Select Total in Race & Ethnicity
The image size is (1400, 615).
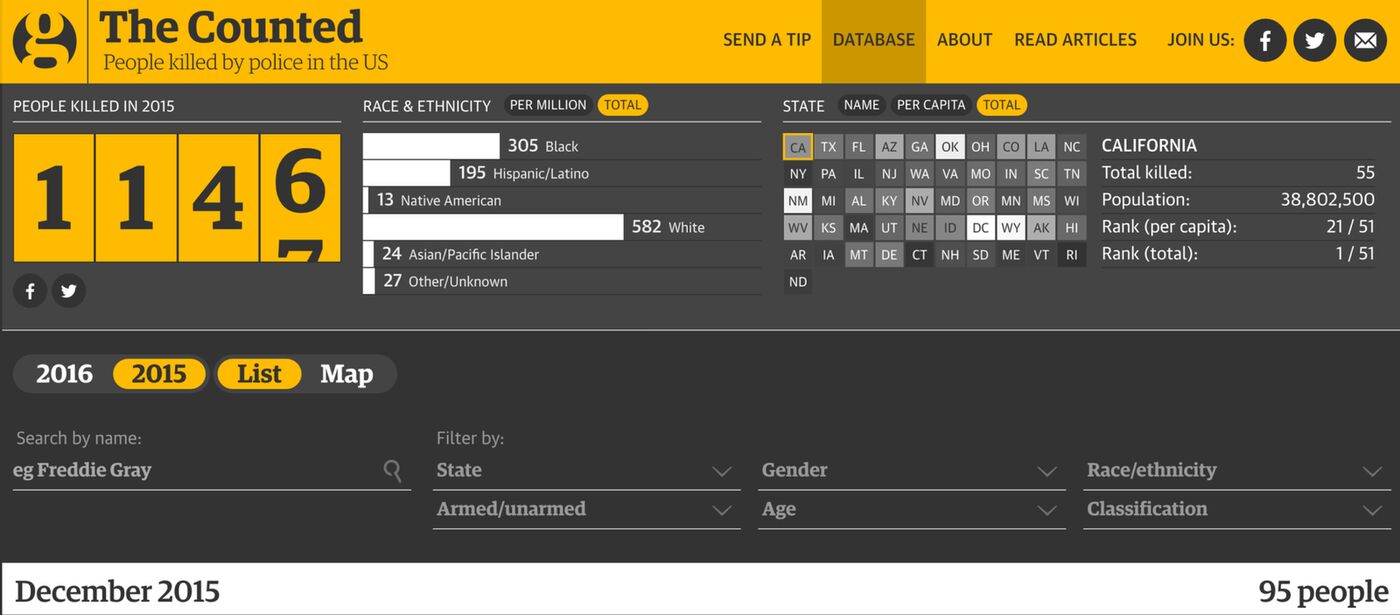tap(623, 105)
